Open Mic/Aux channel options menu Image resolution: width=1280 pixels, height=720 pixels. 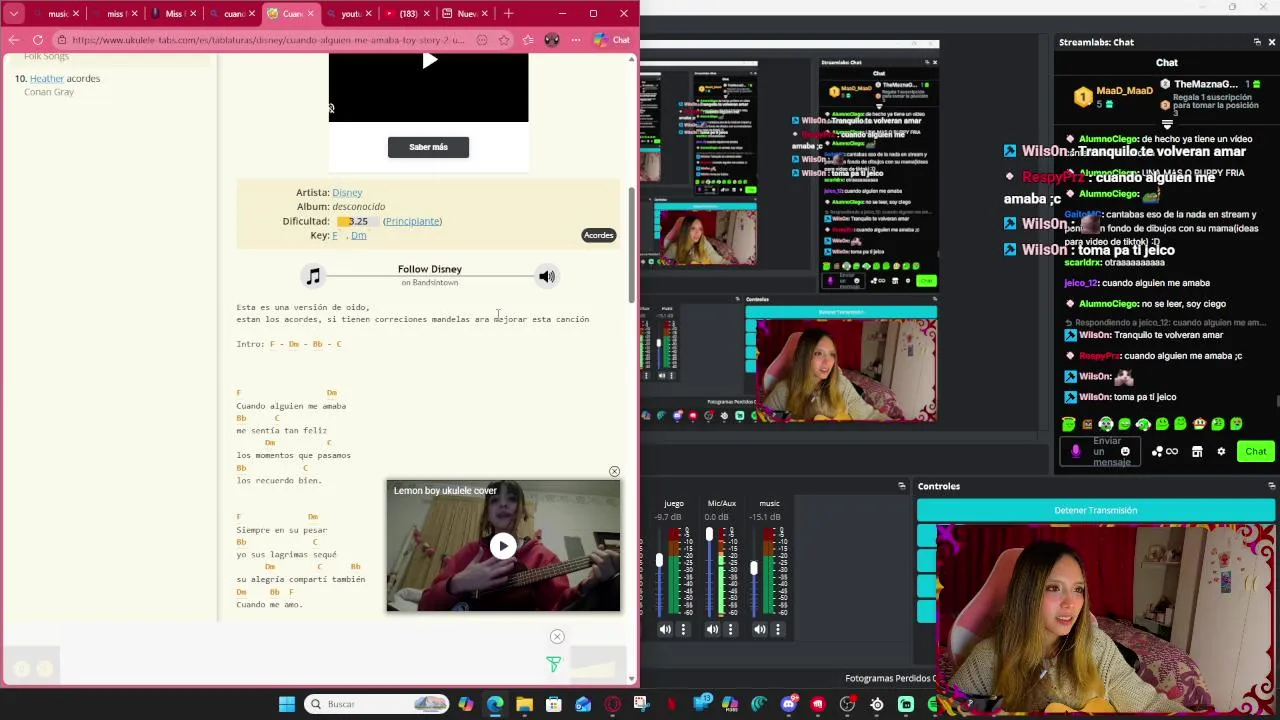pyautogui.click(x=730, y=629)
